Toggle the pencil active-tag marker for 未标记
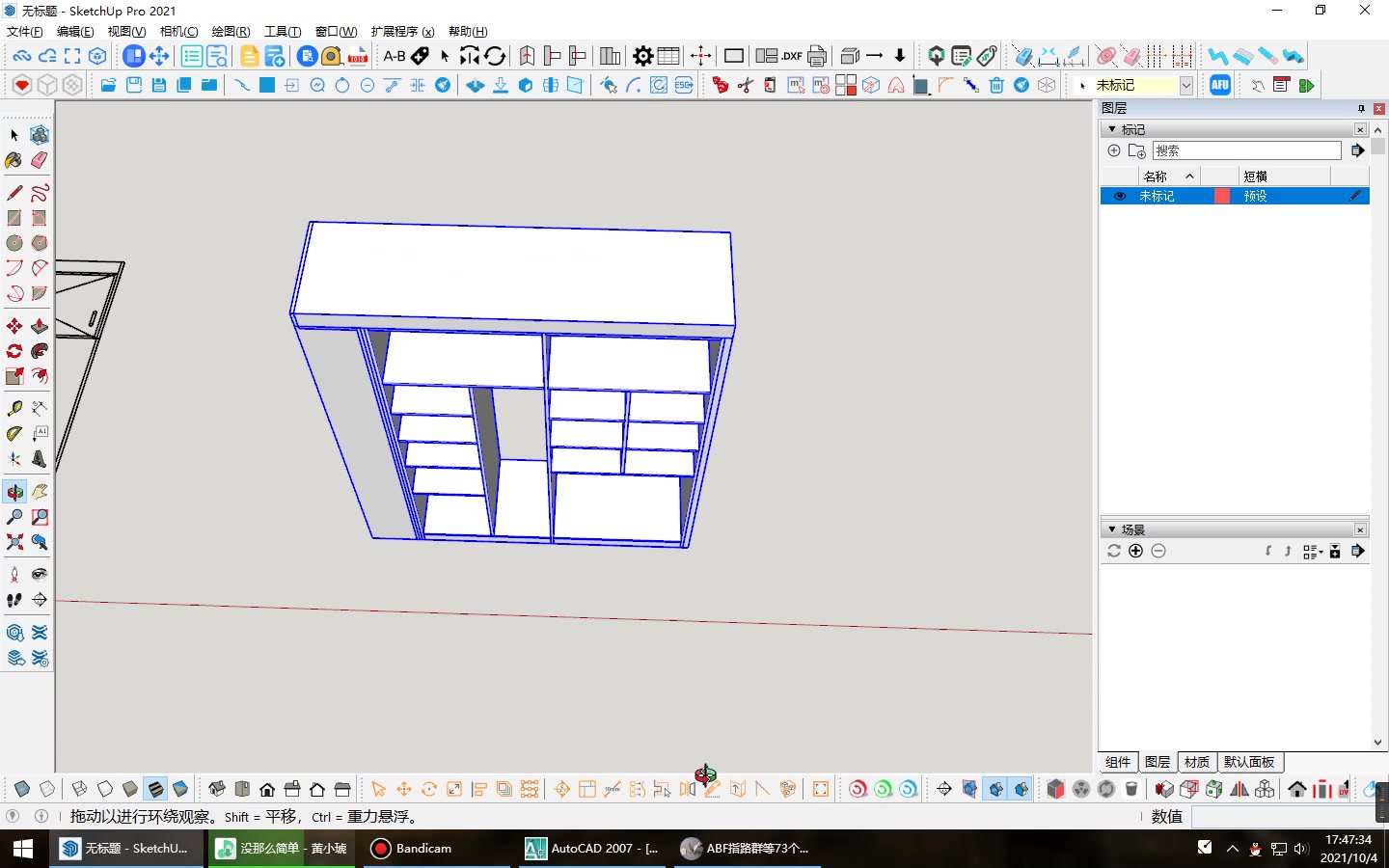This screenshot has height=868, width=1389. (x=1355, y=196)
